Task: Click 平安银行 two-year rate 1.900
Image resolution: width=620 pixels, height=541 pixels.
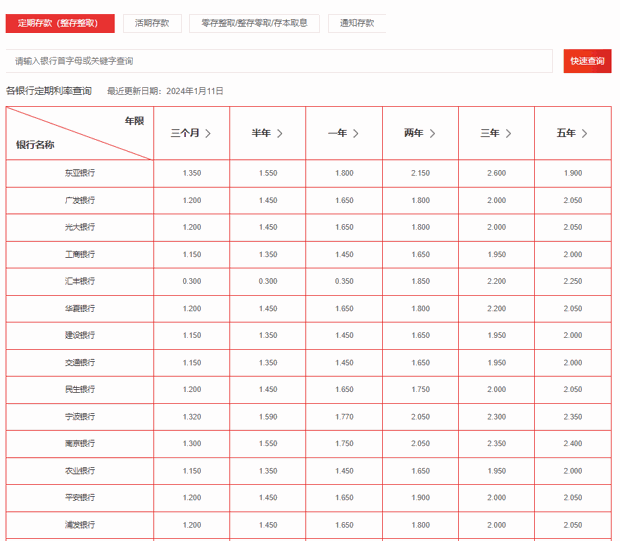Action: tap(421, 497)
